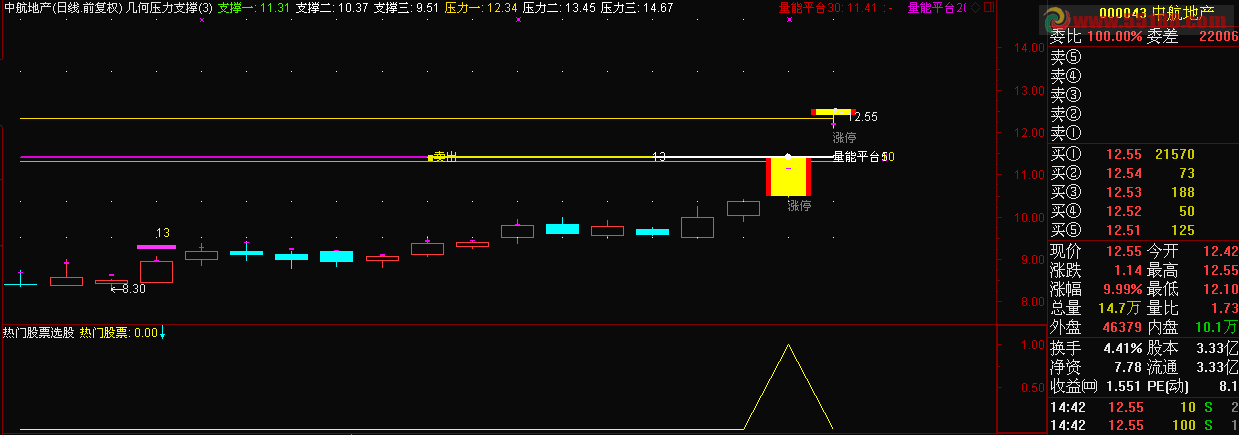This screenshot has width=1239, height=435.
Task: Click the magenta 量能平台20 label
Action: [936, 7]
